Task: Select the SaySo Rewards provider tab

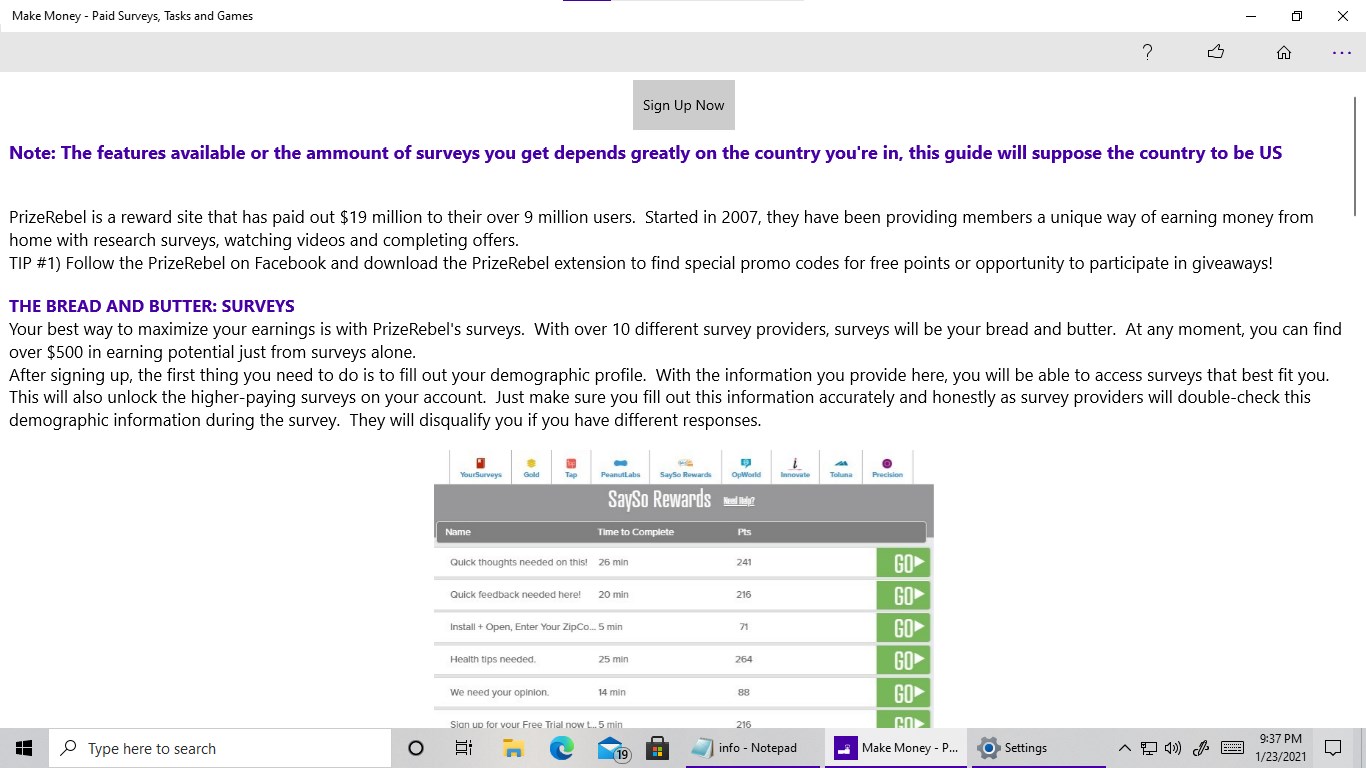Action: [686, 467]
